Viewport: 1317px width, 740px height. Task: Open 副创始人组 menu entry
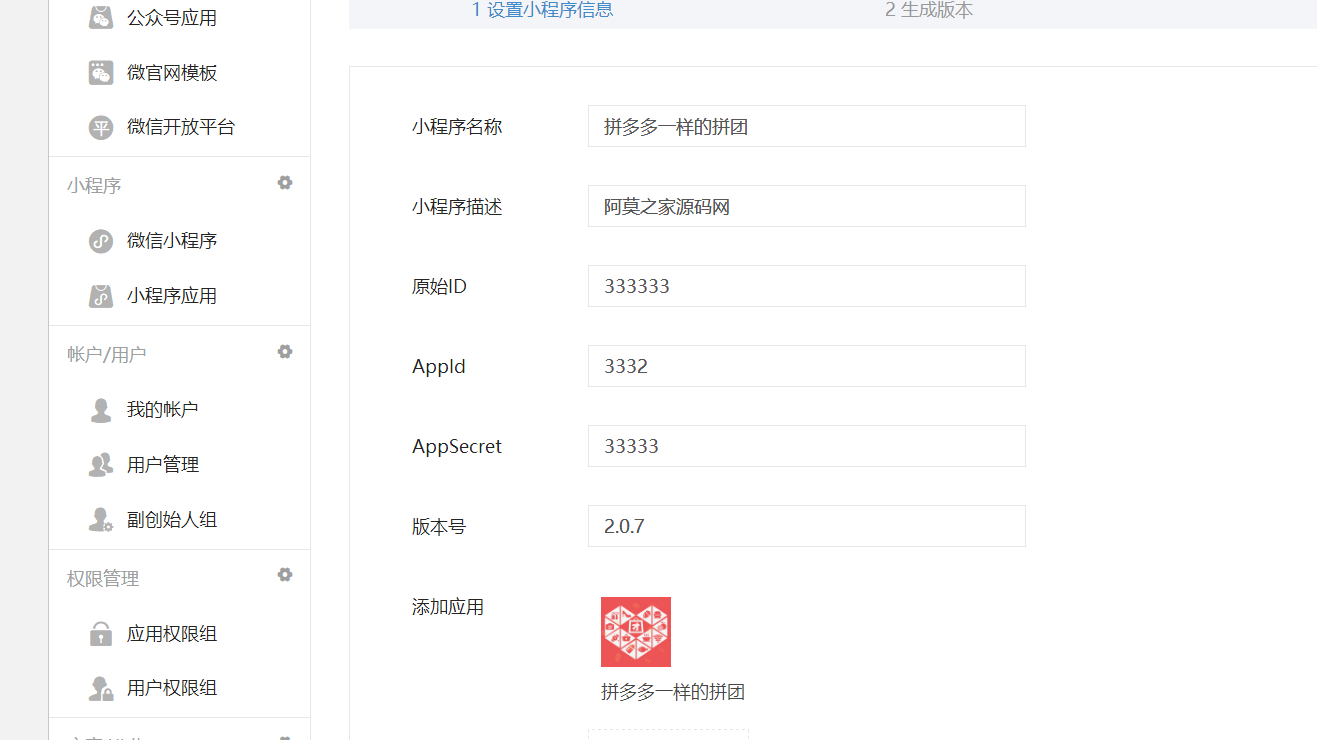(x=172, y=520)
